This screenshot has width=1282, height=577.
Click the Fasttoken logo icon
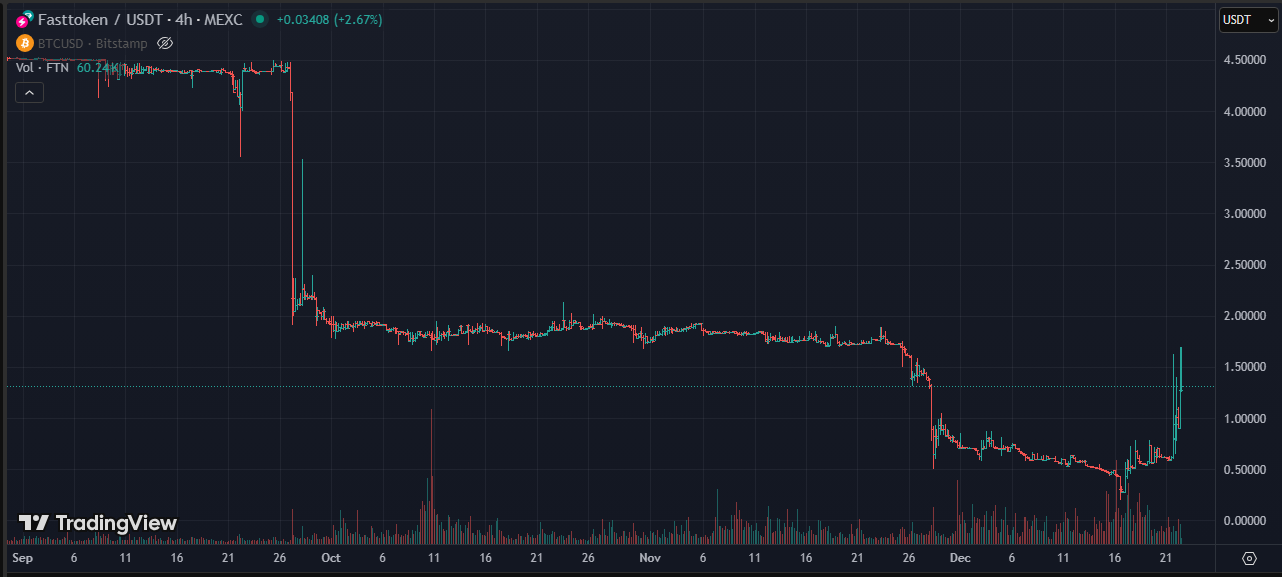click(23, 20)
